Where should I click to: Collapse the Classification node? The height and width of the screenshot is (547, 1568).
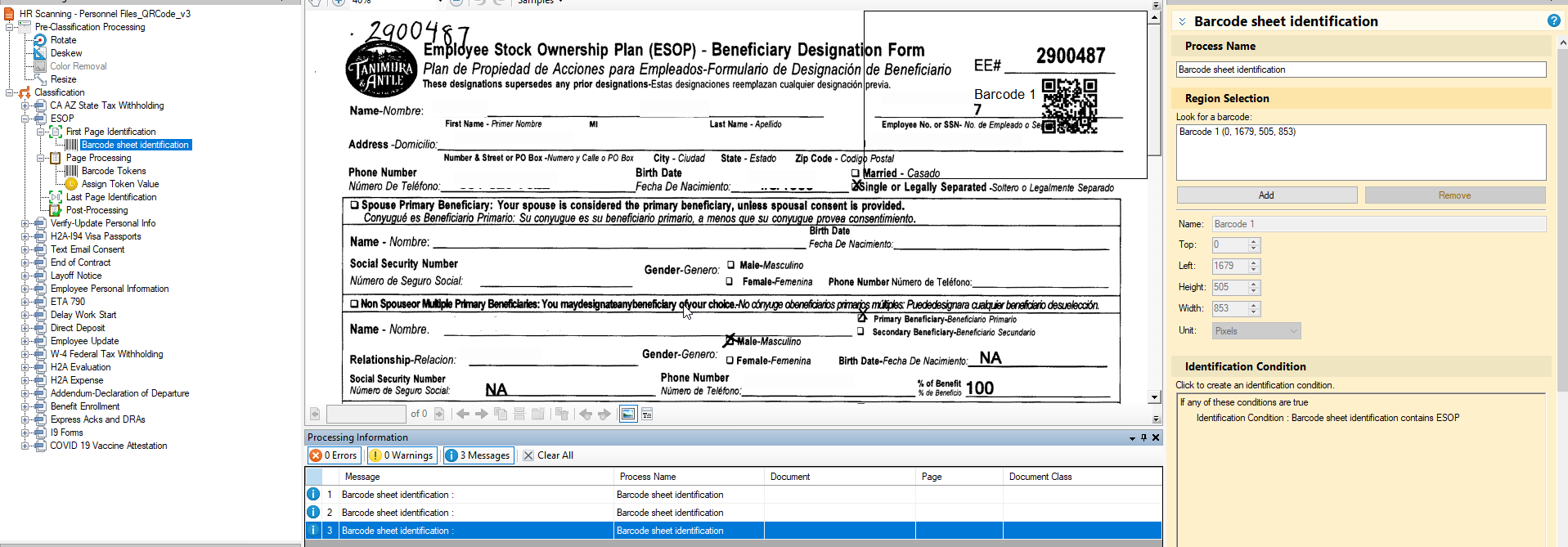[x=9, y=92]
